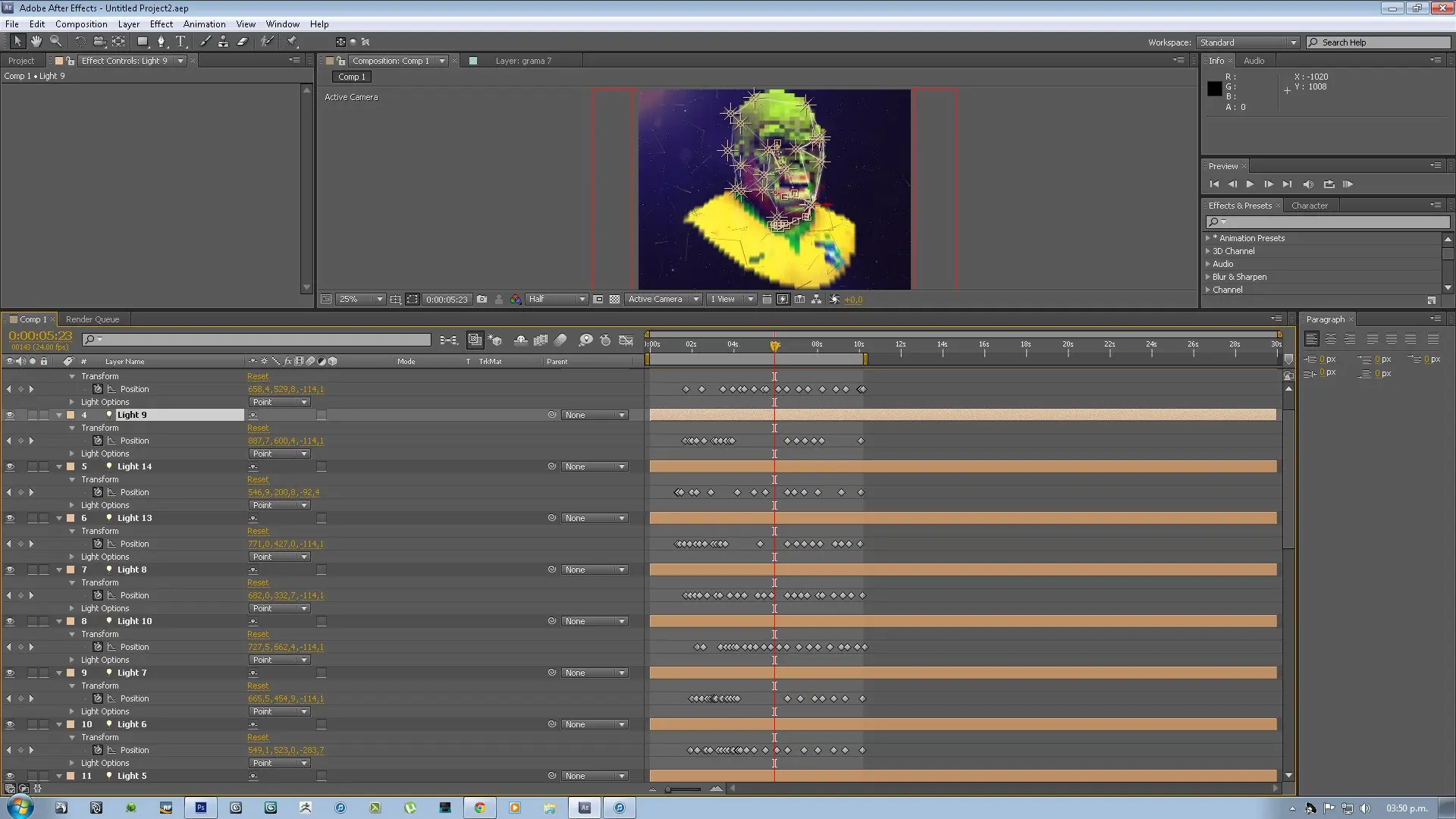
Task: Open the Half resolution dropdown
Action: click(556, 300)
